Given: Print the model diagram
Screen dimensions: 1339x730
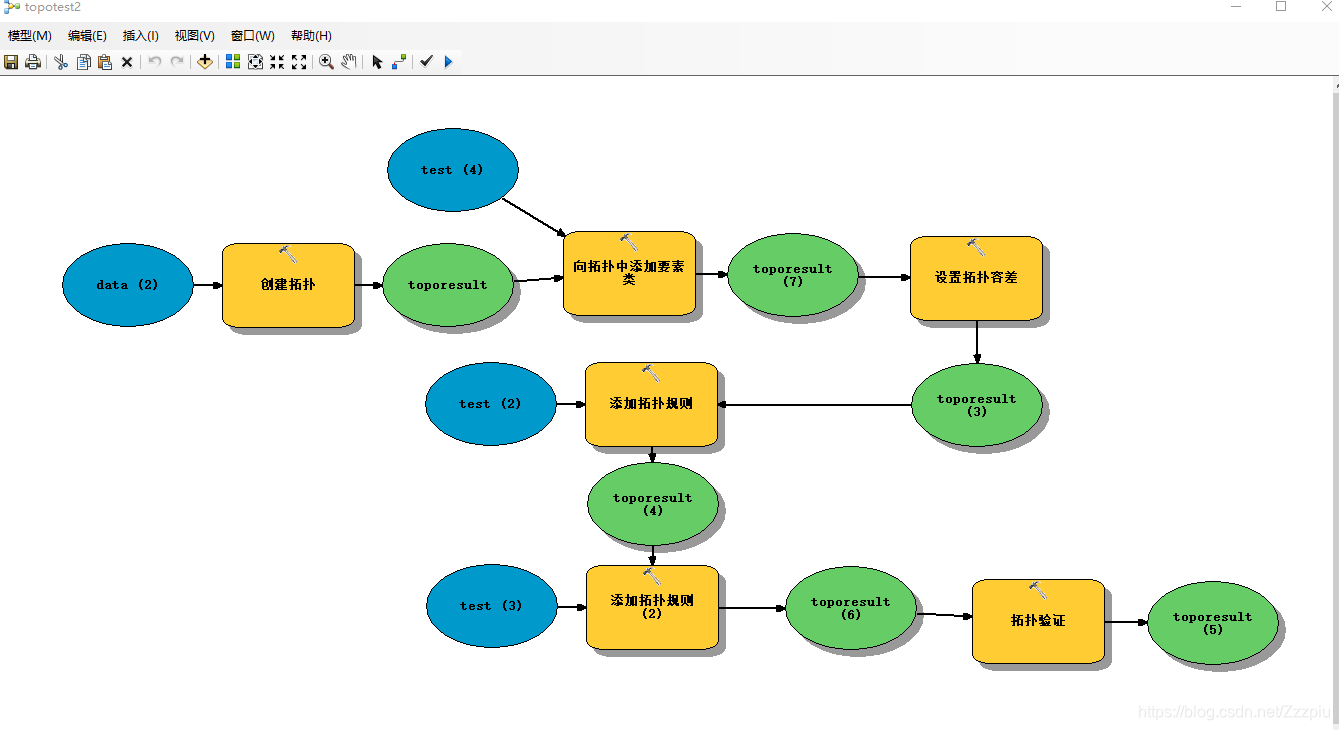Looking at the screenshot, I should point(33,62).
